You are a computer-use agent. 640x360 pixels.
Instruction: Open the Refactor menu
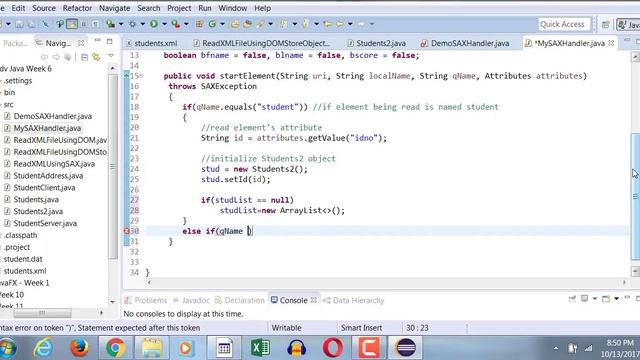coord(77,8)
